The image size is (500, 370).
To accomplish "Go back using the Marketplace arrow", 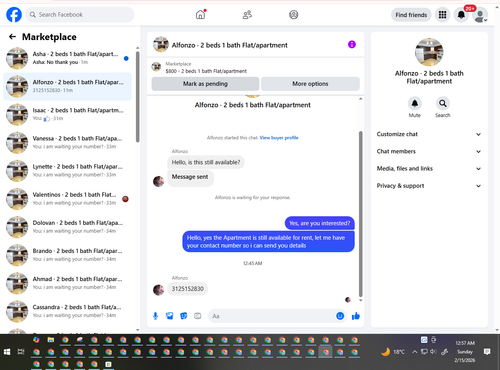I will point(12,37).
